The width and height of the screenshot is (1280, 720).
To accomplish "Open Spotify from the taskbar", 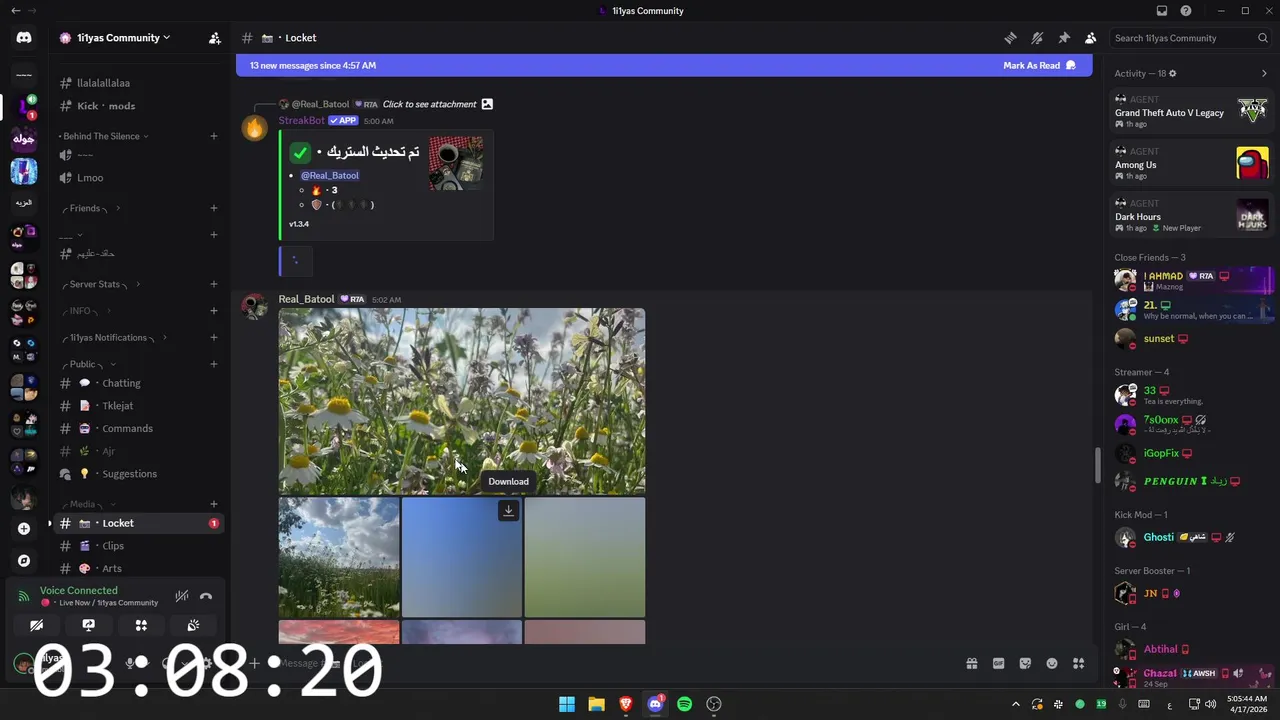I will (685, 704).
